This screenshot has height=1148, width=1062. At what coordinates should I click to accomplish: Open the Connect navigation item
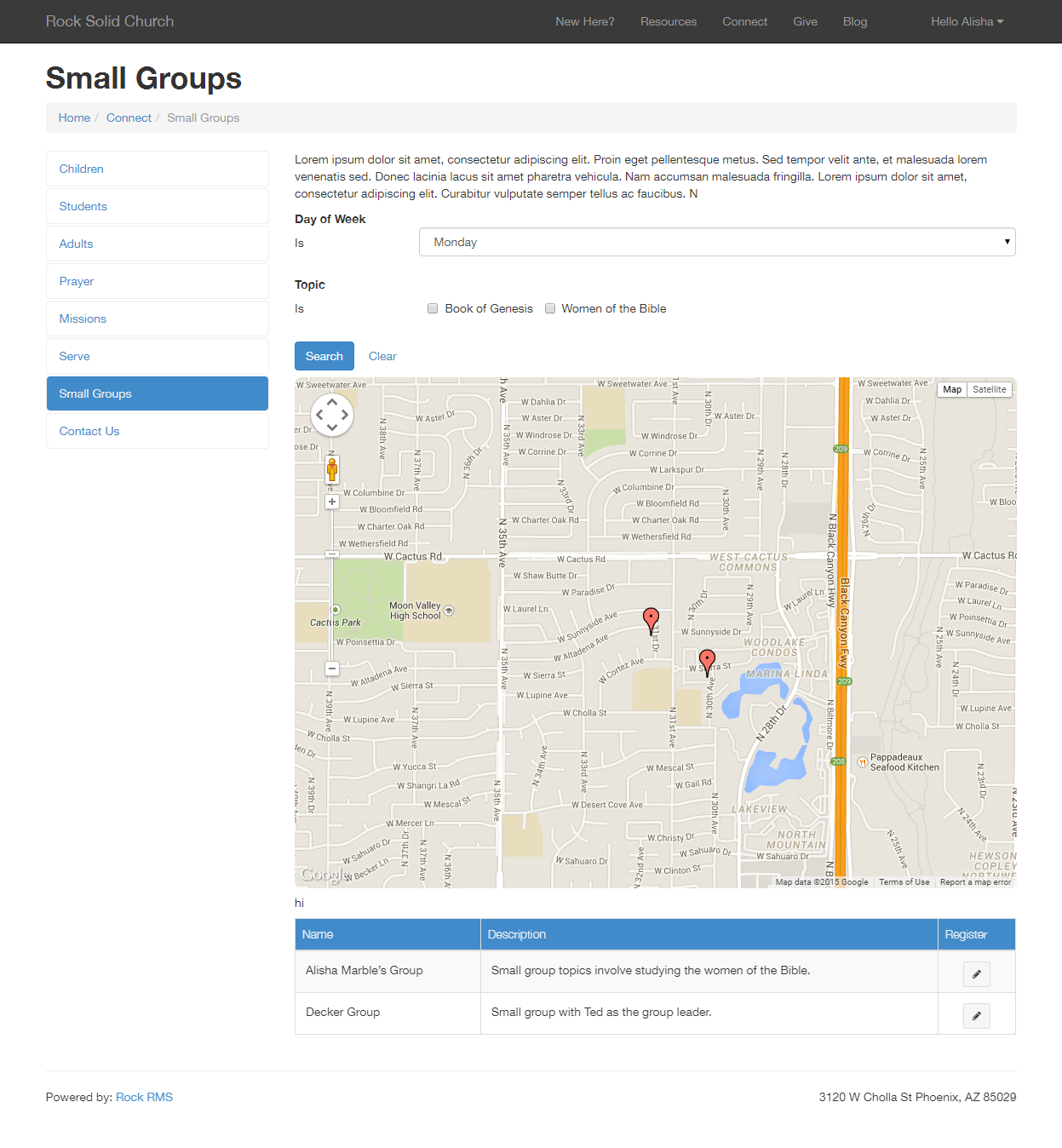(745, 21)
